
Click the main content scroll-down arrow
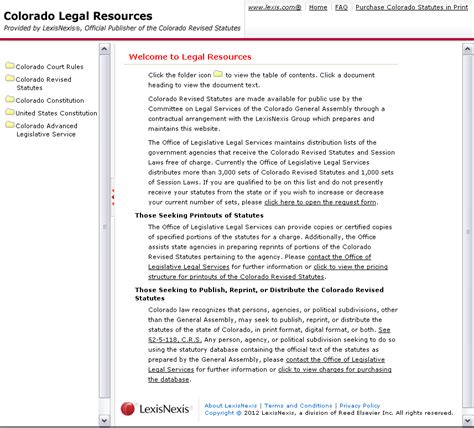(x=467, y=420)
